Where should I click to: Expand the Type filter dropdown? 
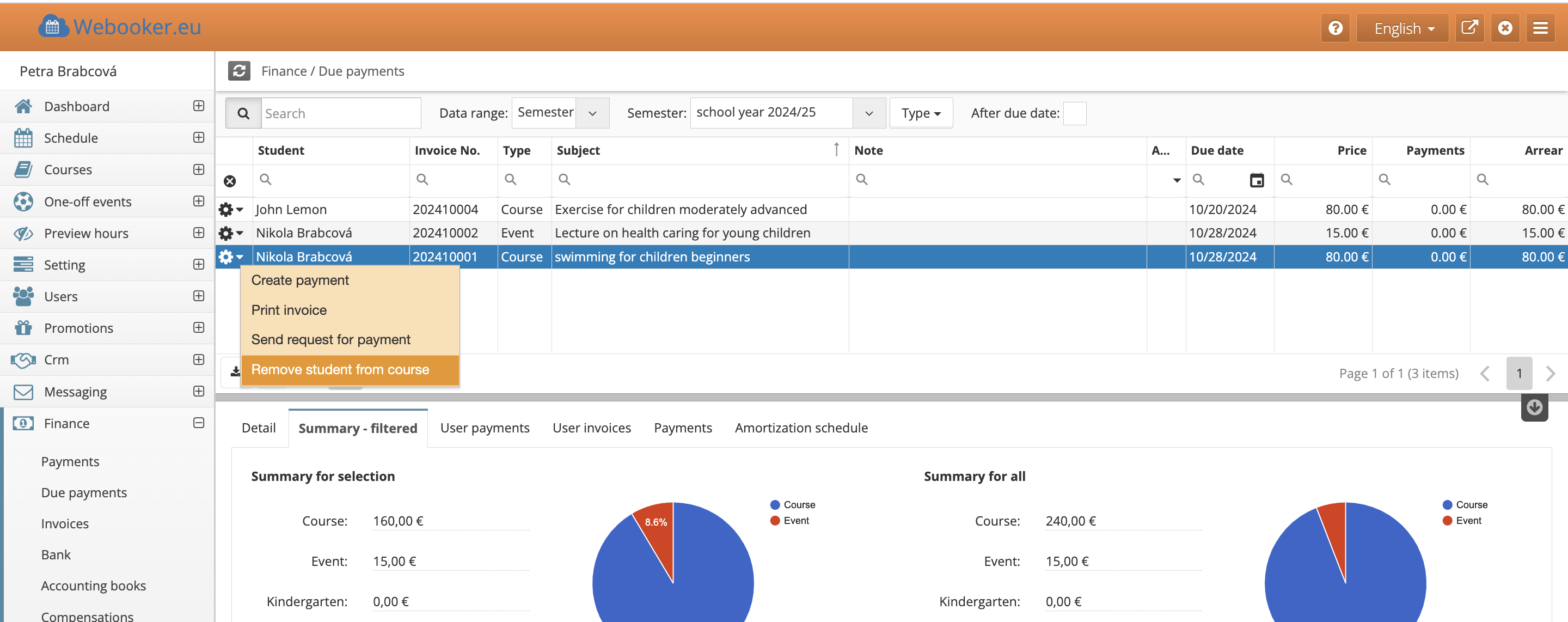point(920,113)
